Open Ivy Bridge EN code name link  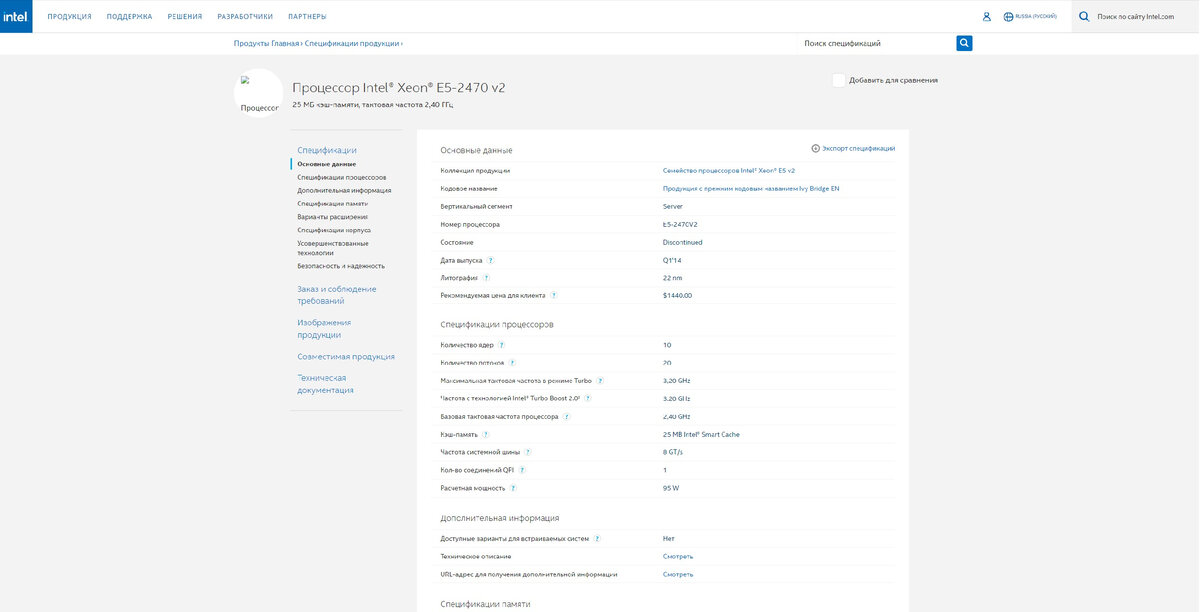[x=751, y=188]
